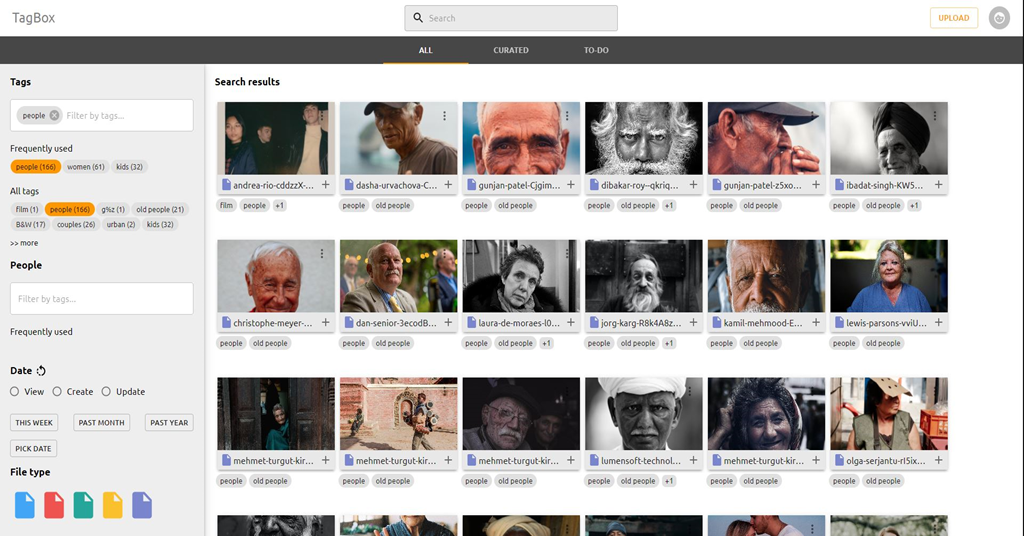Add tag to laura-de-moraes file
Image resolution: width=1024 pixels, height=536 pixels.
(x=571, y=323)
